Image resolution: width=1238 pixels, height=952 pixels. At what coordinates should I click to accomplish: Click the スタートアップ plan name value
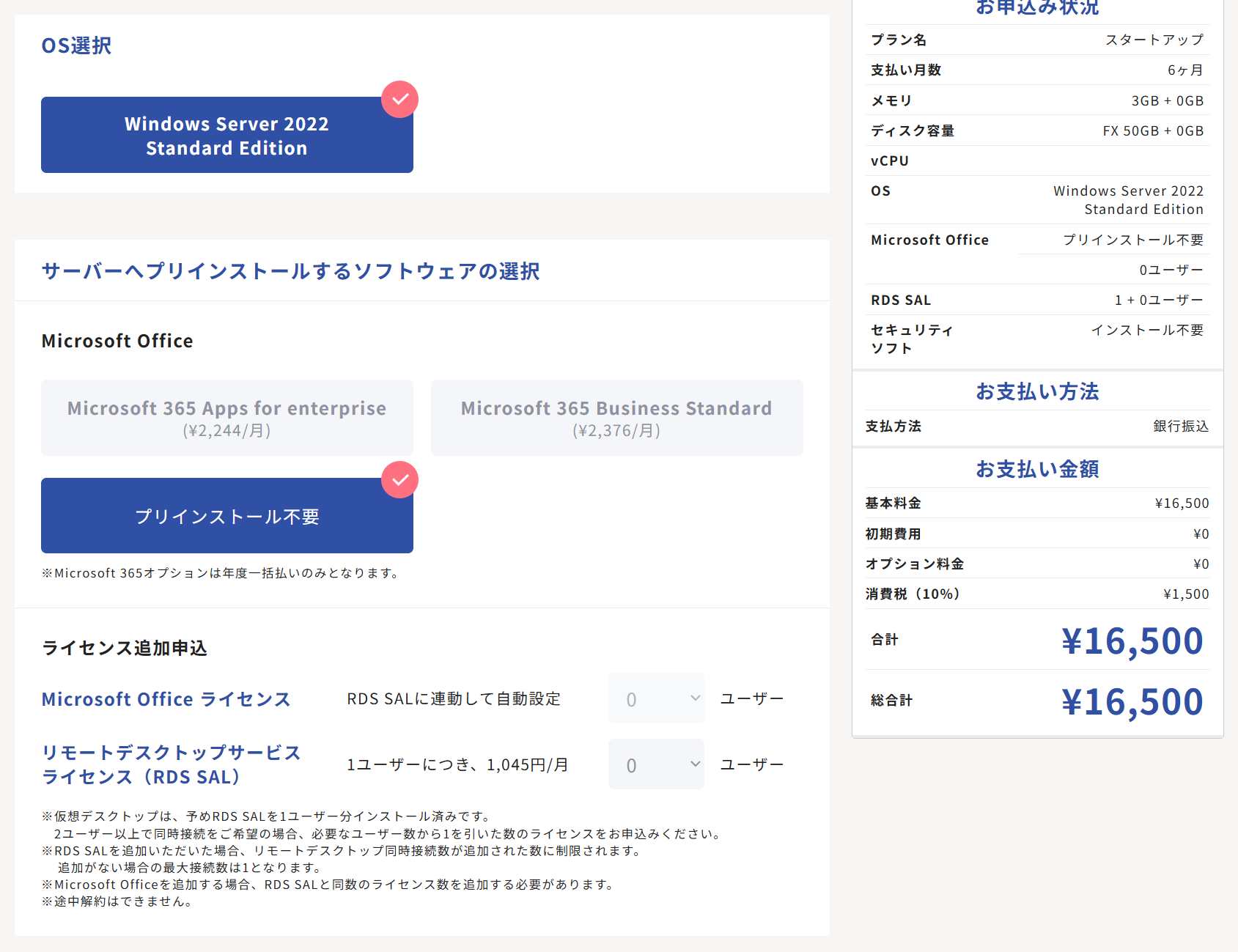point(1154,40)
